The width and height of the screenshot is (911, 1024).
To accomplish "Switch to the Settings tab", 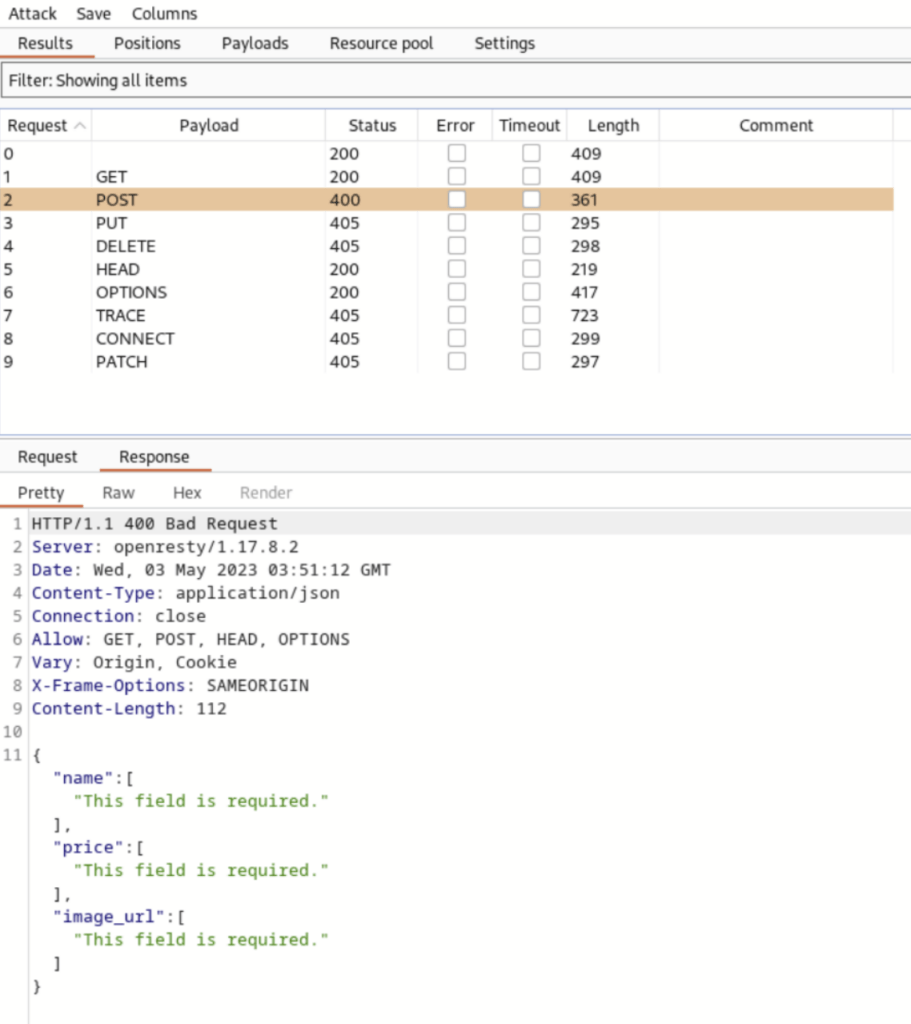I will point(504,43).
